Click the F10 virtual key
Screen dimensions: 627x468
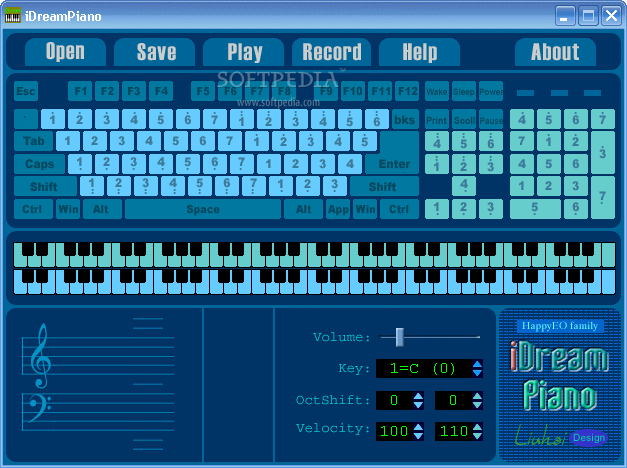(352, 91)
